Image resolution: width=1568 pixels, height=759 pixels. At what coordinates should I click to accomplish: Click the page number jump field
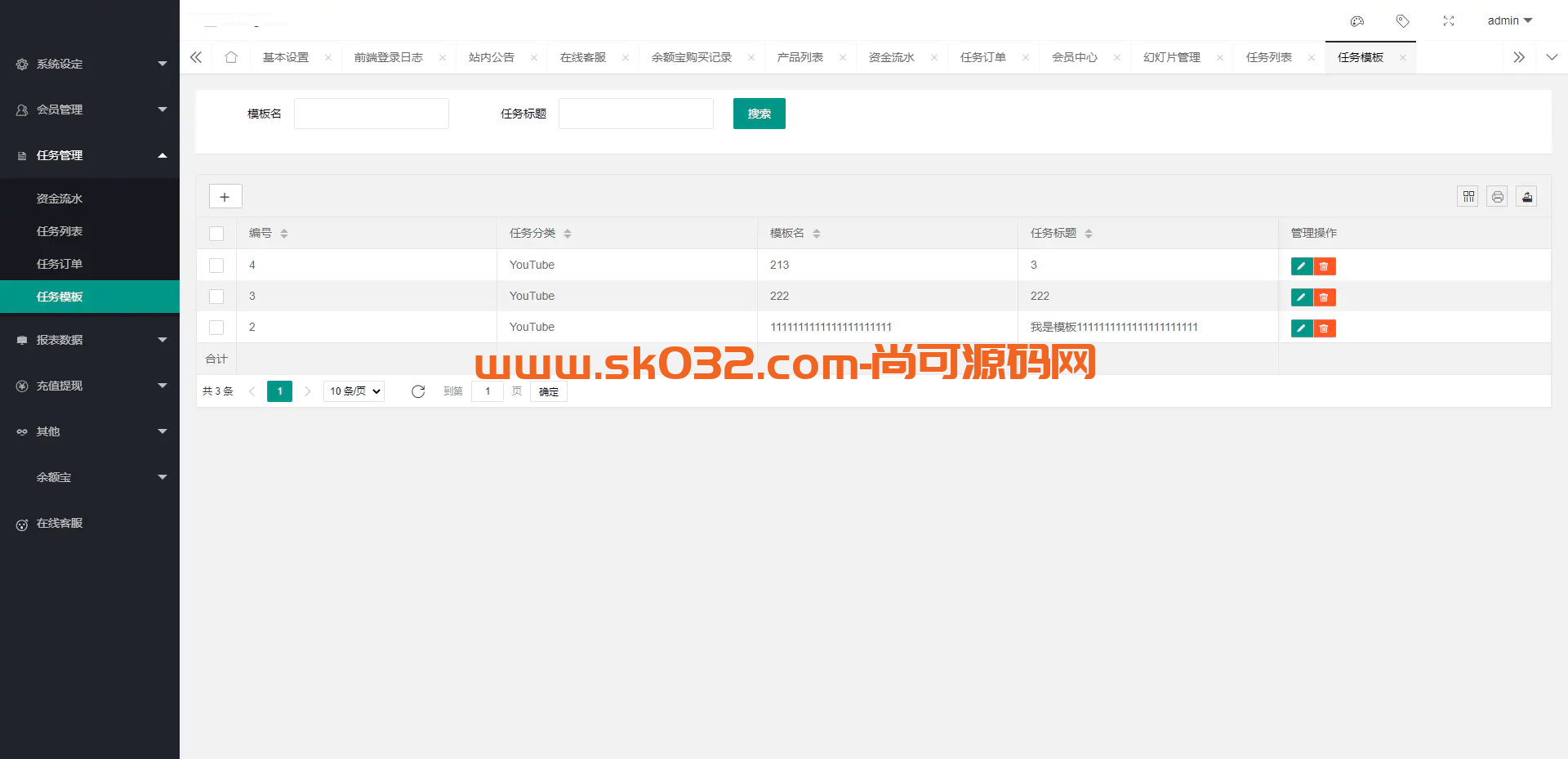pos(488,391)
